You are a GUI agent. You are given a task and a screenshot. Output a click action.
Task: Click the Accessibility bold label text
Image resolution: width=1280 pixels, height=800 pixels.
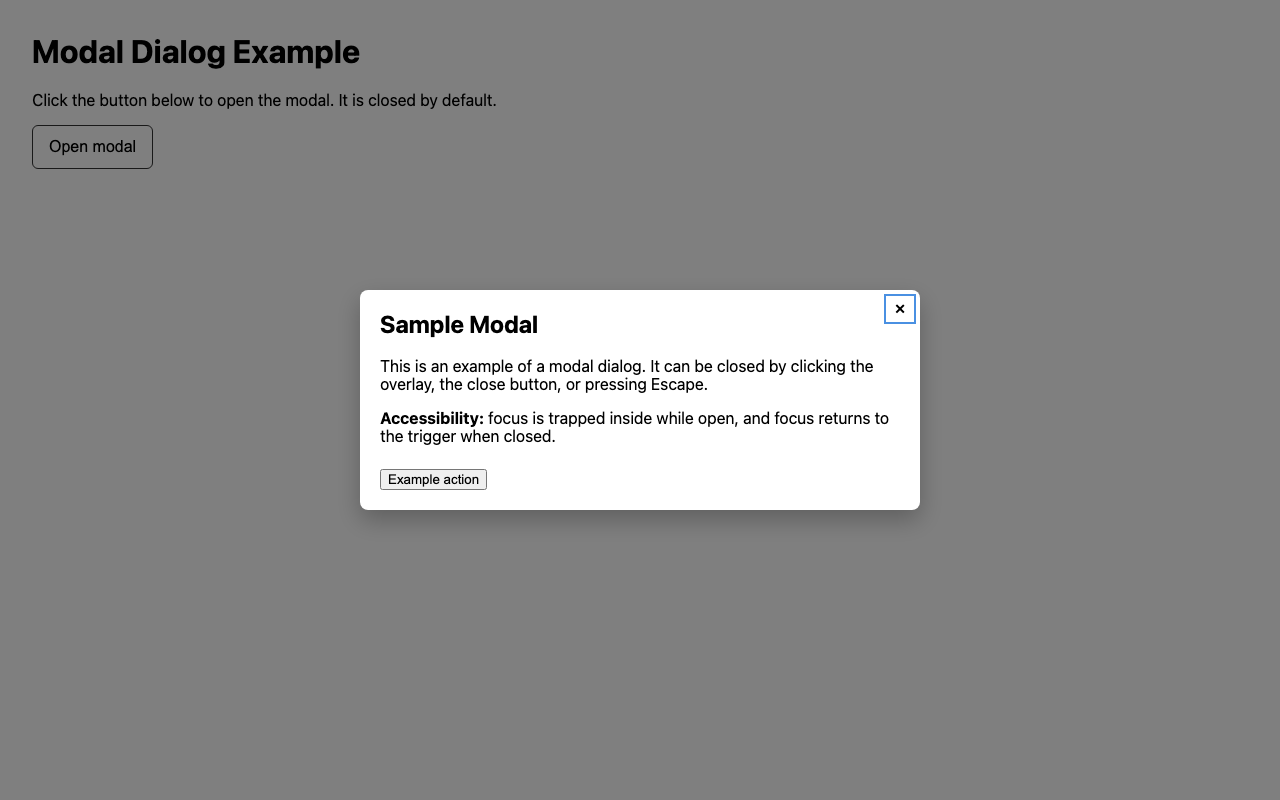coord(431,418)
